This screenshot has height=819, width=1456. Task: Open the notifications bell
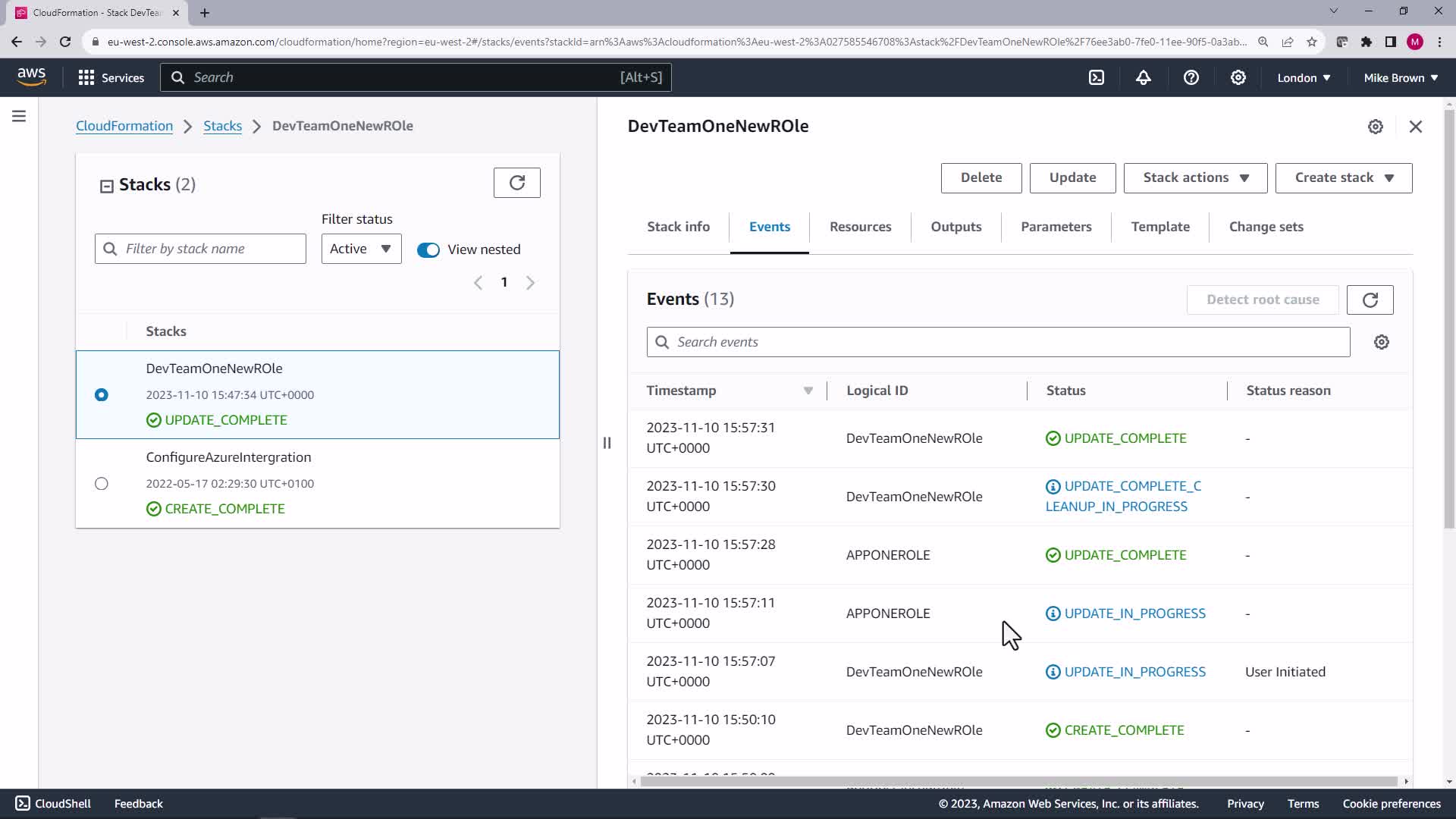pos(1144,77)
